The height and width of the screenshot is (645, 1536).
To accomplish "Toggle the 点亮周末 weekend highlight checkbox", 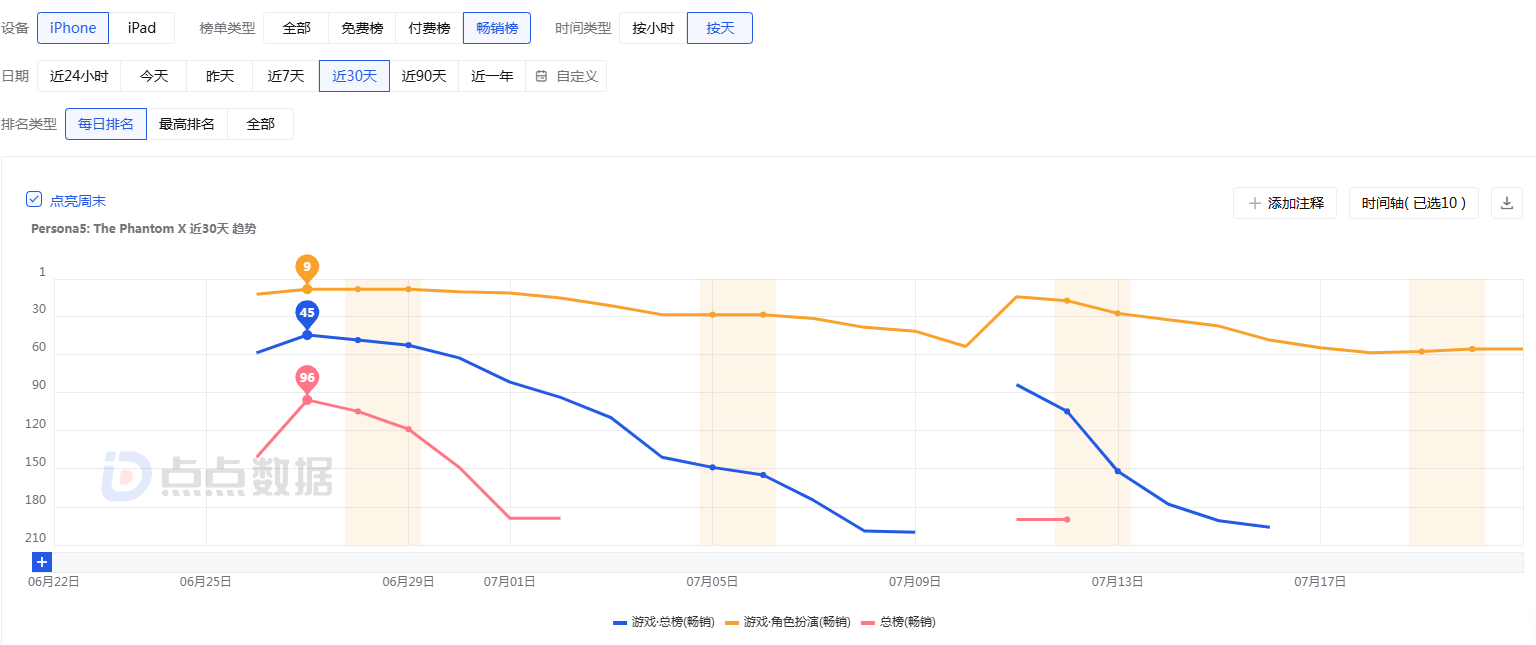I will (x=34, y=200).
